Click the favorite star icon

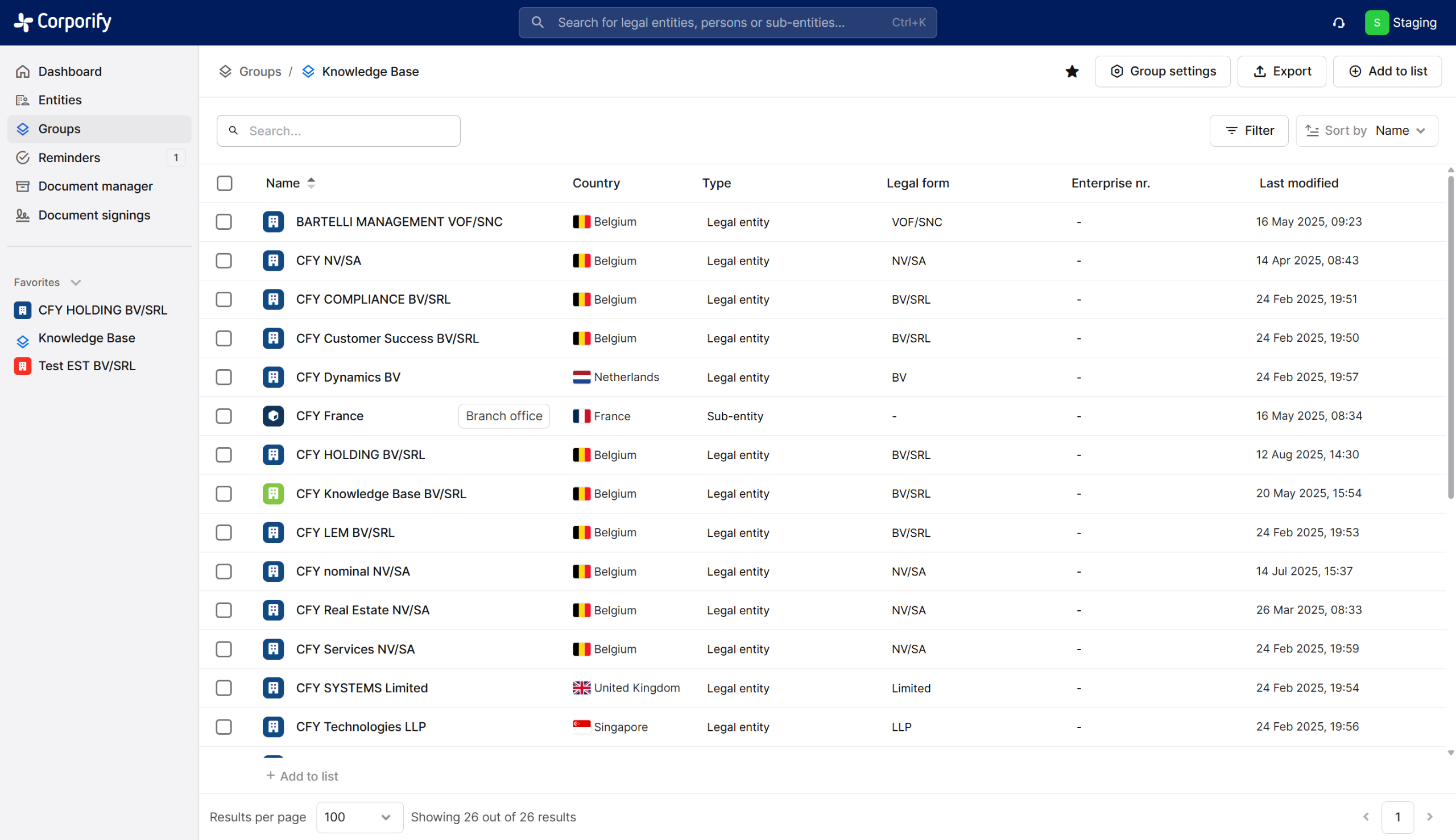point(1072,72)
